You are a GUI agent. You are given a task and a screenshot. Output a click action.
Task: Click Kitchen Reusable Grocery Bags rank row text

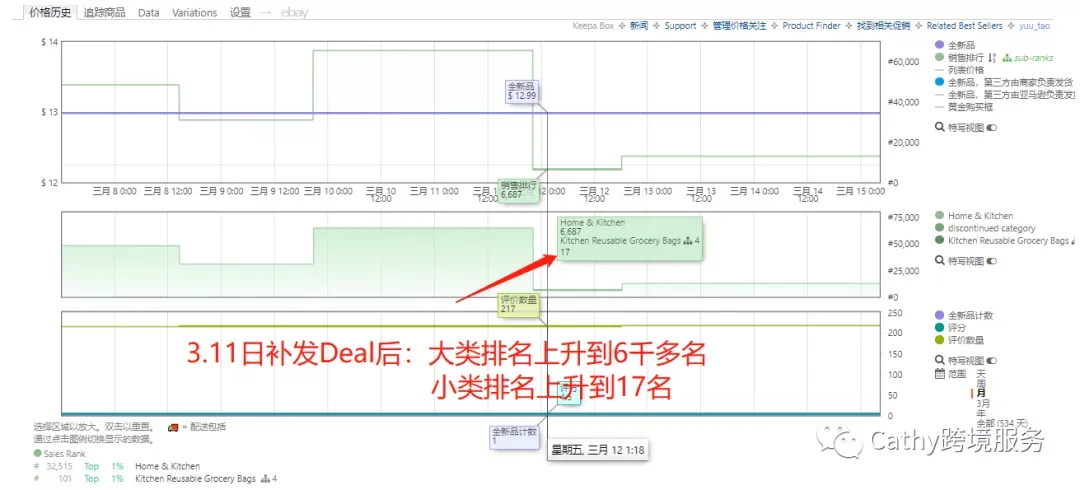pos(195,478)
